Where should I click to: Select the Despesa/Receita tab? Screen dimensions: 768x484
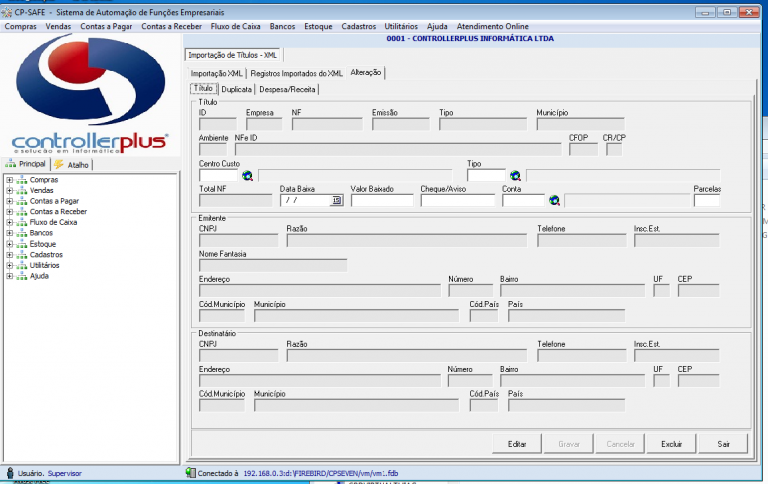pos(288,89)
